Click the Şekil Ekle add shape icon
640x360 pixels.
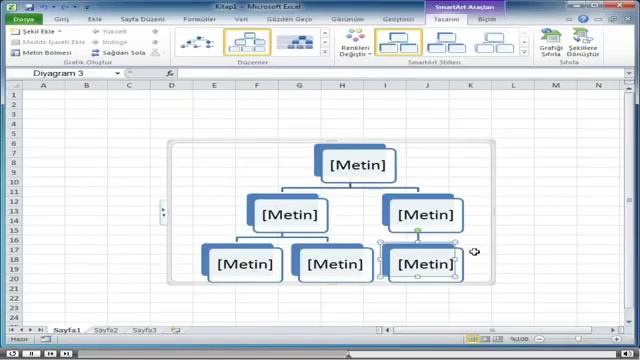(x=15, y=31)
